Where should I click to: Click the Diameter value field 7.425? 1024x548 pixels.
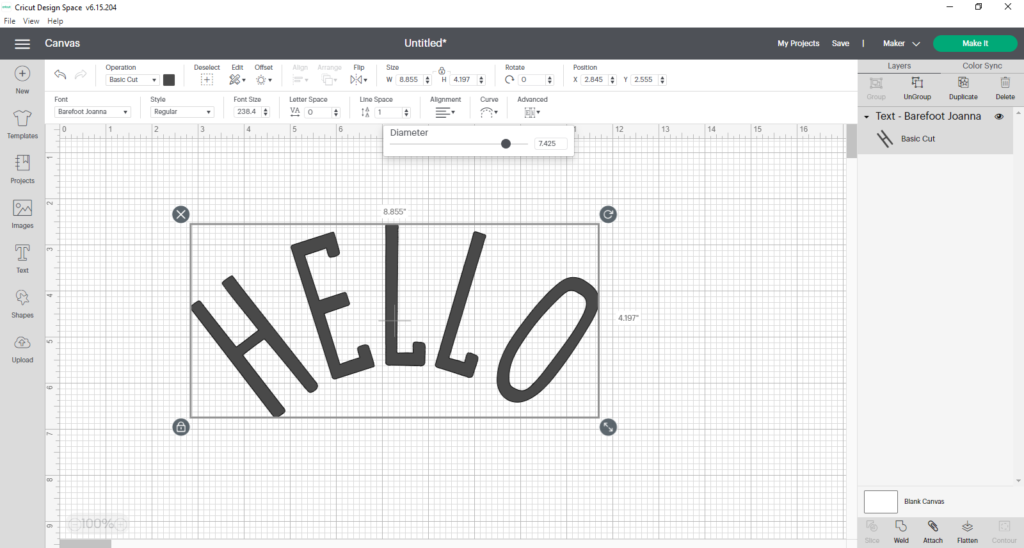[550, 144]
